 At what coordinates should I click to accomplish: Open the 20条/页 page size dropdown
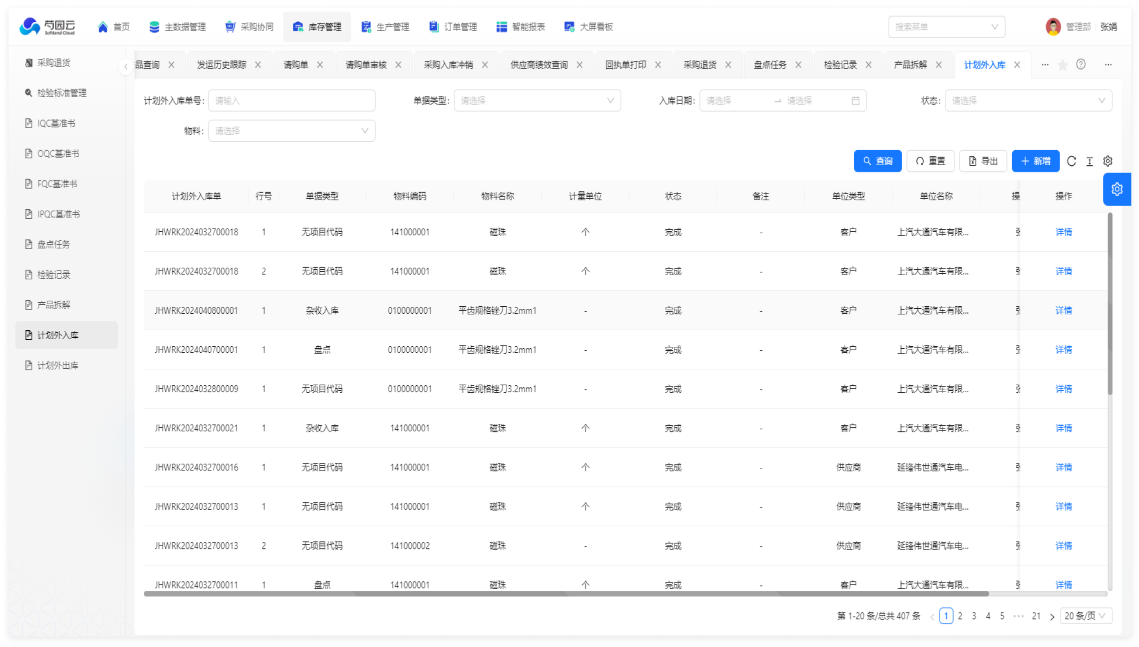point(1086,616)
